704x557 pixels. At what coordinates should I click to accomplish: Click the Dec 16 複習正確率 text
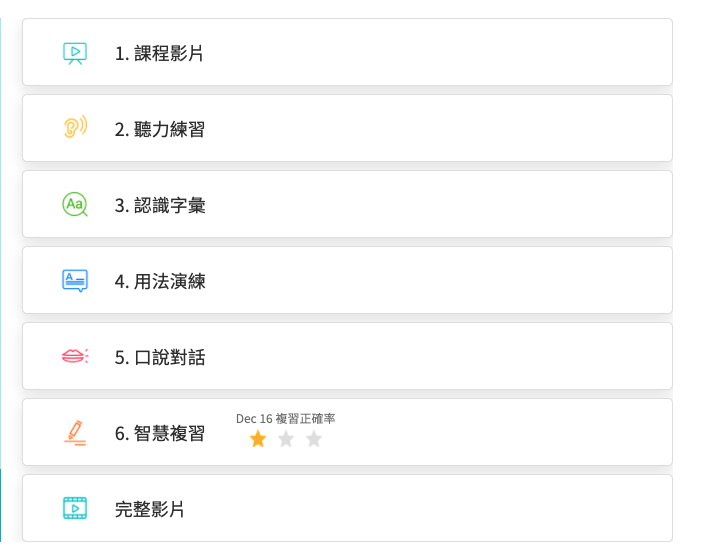tap(285, 418)
